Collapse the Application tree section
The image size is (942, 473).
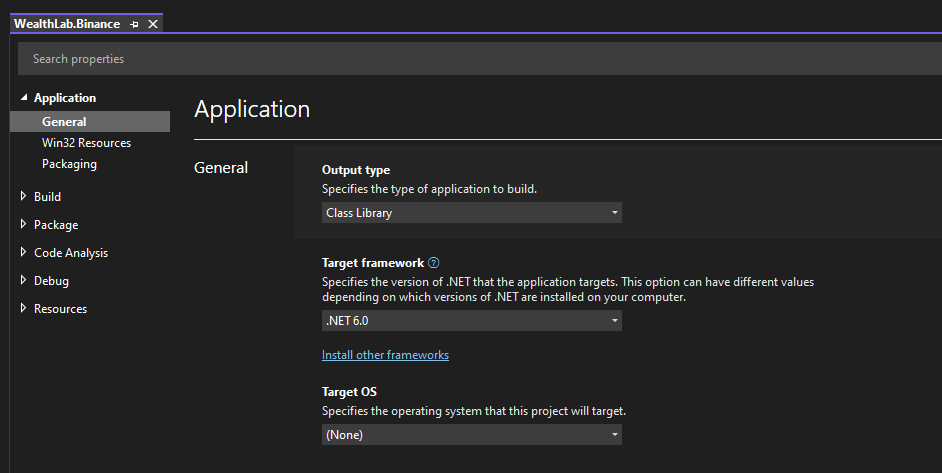point(24,97)
